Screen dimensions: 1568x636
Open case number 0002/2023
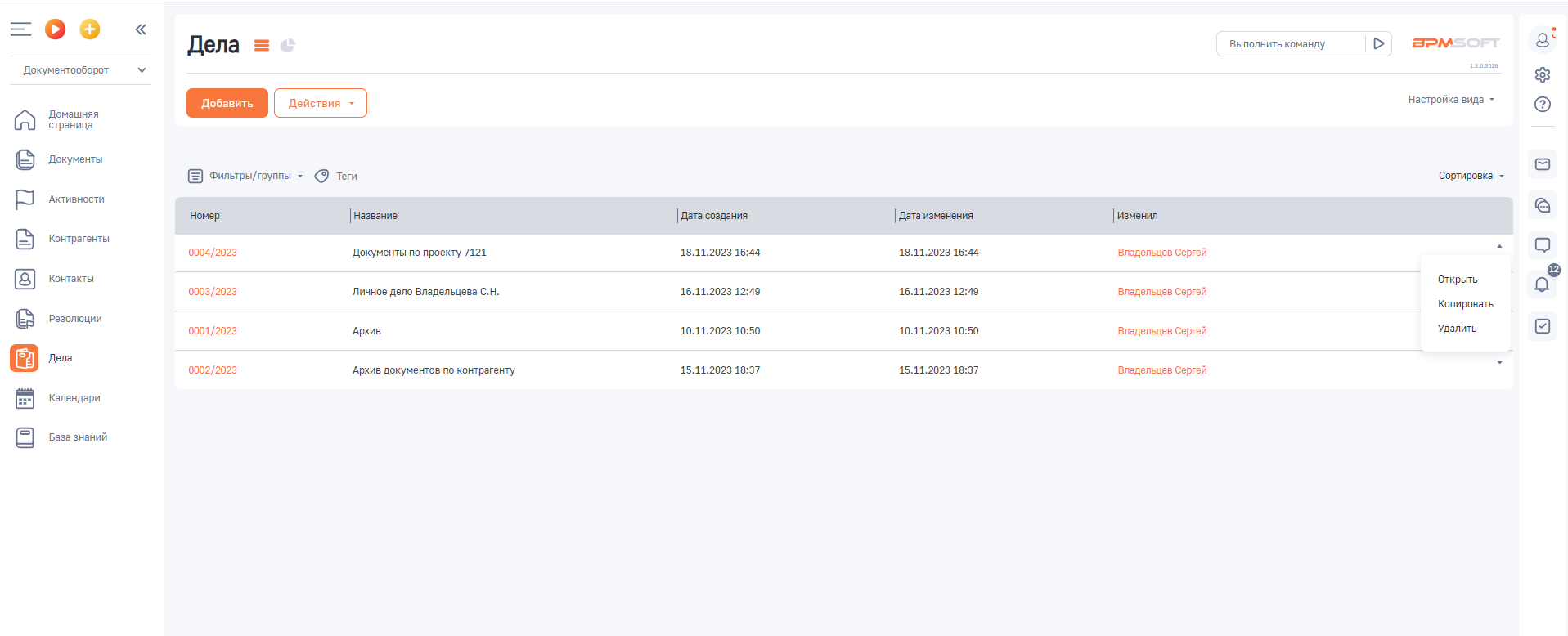tap(213, 370)
